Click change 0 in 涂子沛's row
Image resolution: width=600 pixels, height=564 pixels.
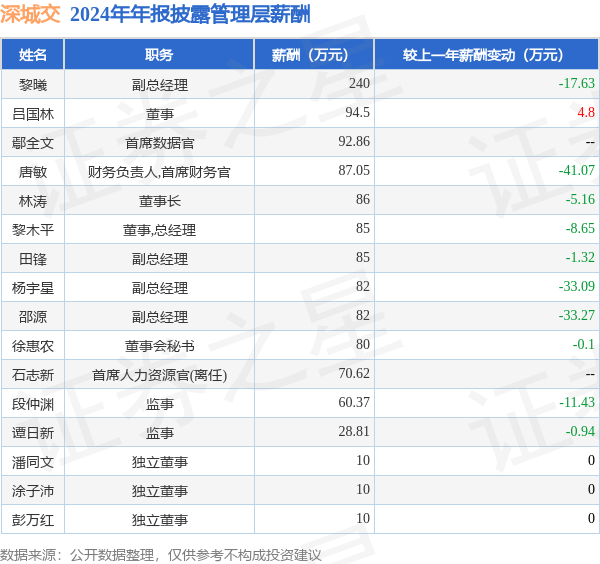pos(591,490)
